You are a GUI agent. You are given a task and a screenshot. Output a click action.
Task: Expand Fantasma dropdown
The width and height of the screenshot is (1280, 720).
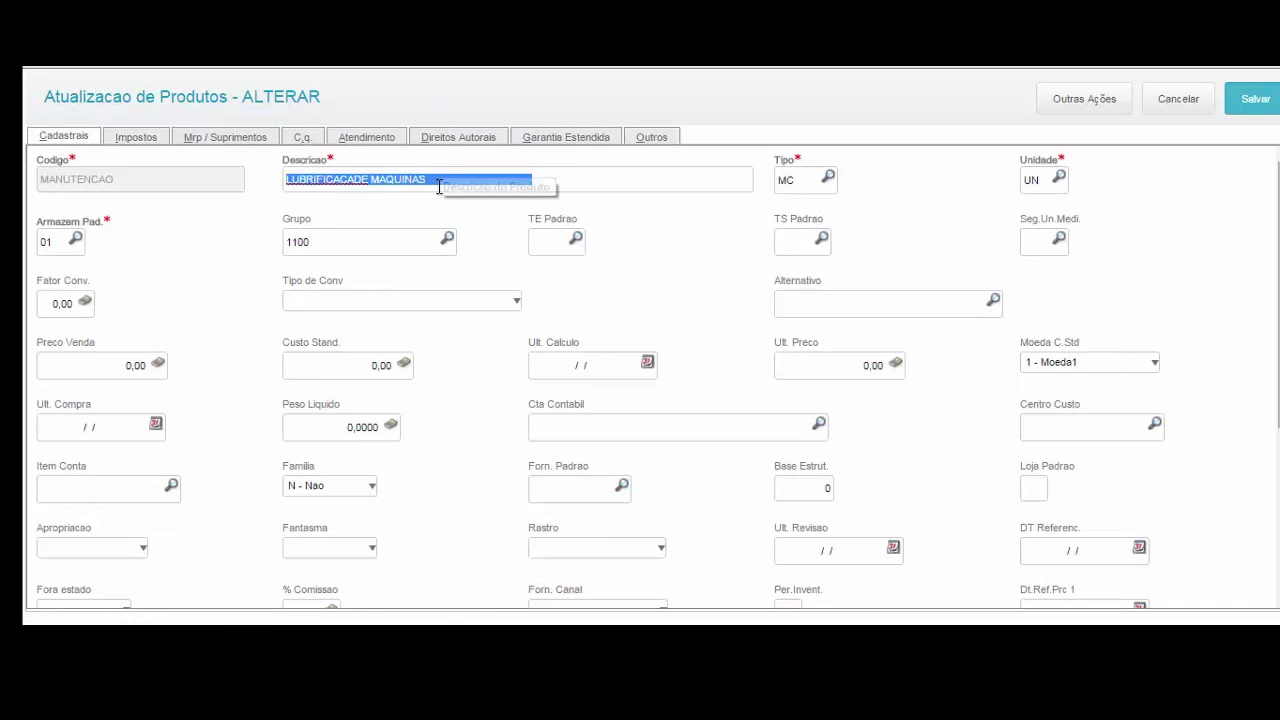[371, 548]
